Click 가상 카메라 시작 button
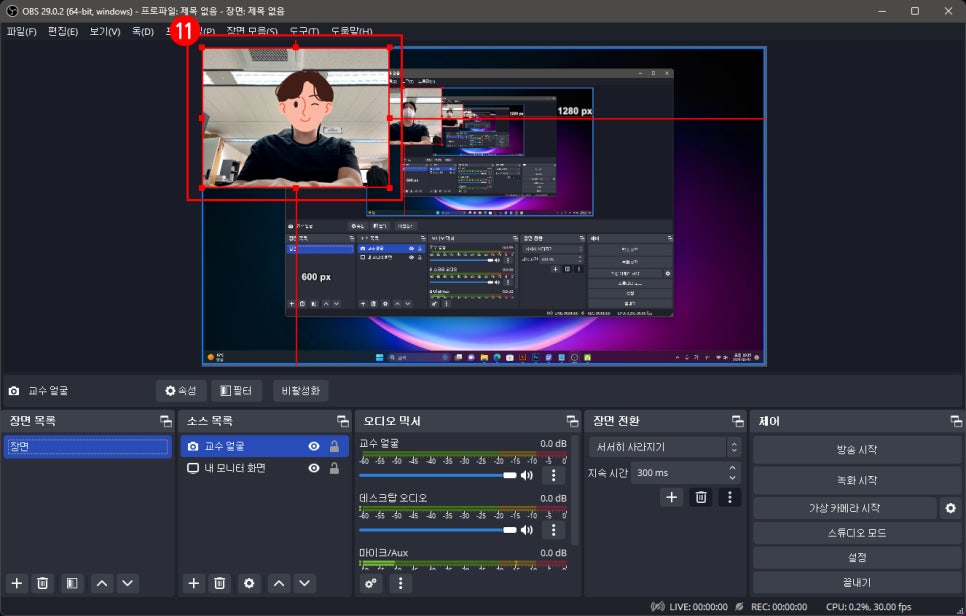Screen dimensions: 966x616 [845, 508]
